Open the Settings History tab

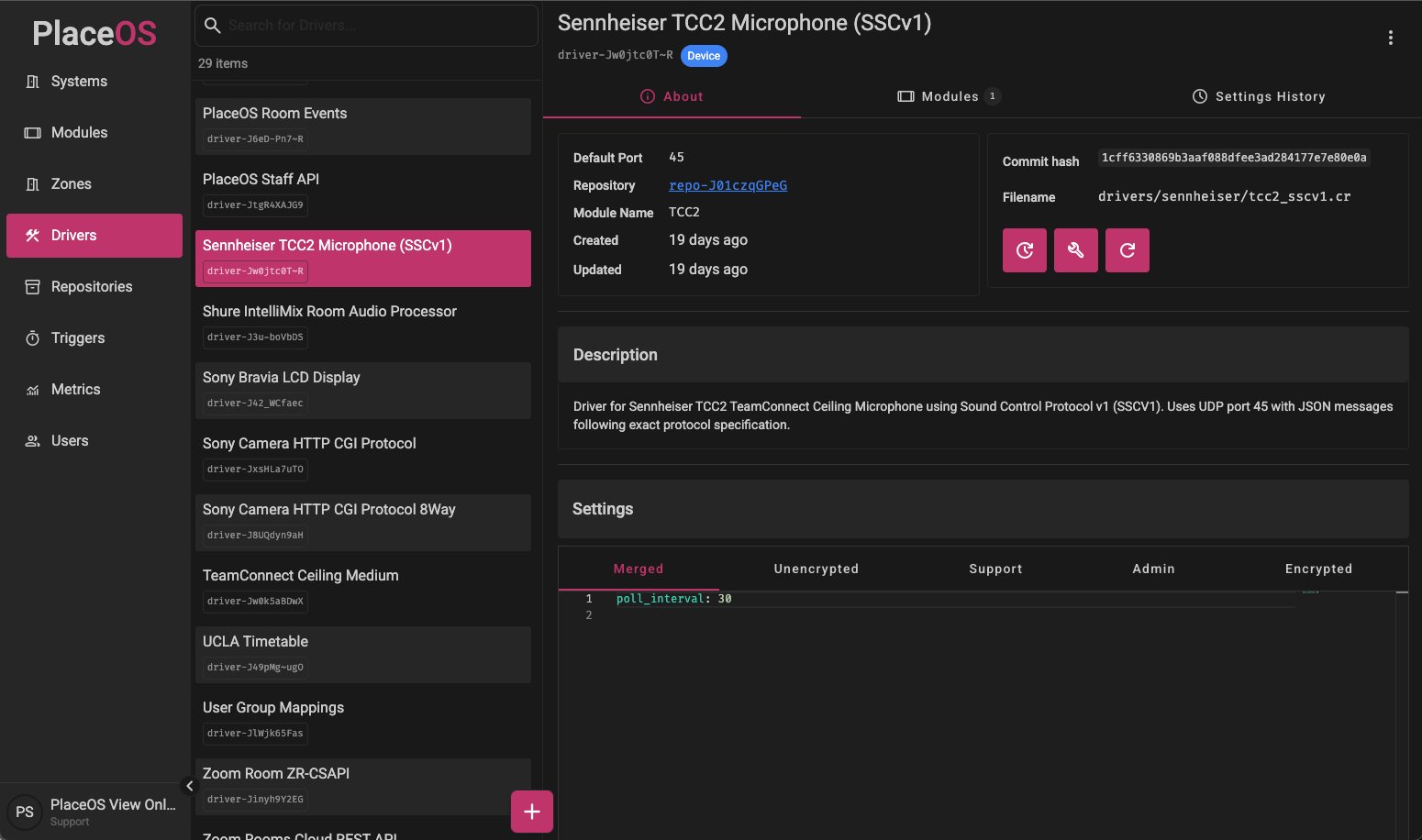click(1259, 95)
